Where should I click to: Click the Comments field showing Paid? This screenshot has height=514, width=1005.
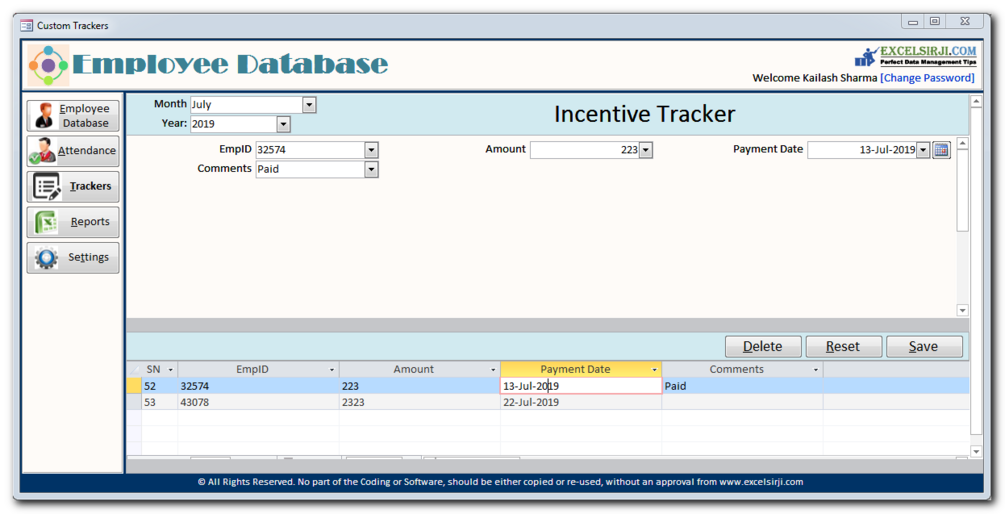pos(310,169)
